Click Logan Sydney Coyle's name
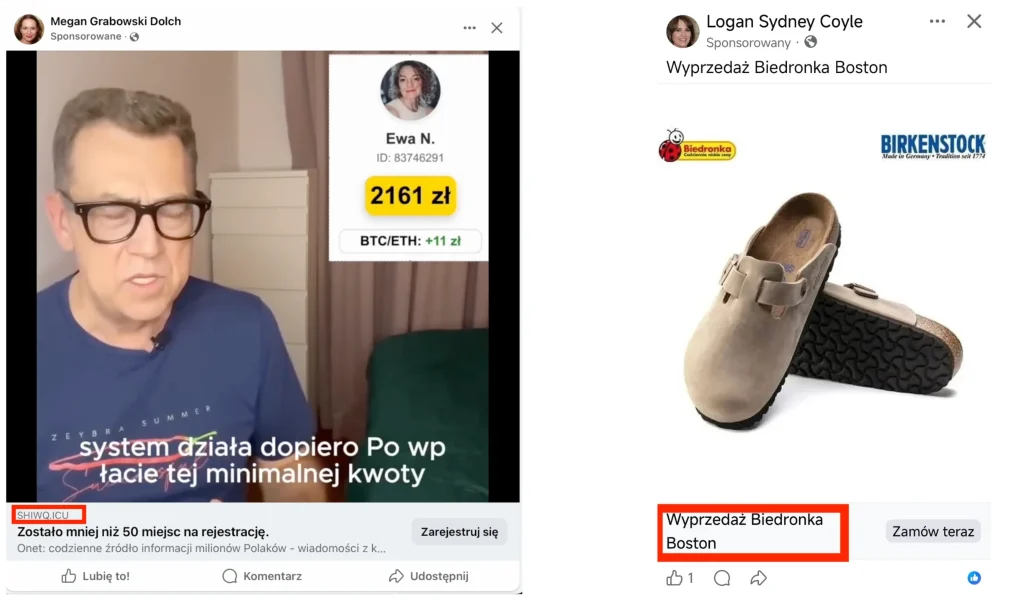Screen dimensions: 1024x603 (785, 21)
